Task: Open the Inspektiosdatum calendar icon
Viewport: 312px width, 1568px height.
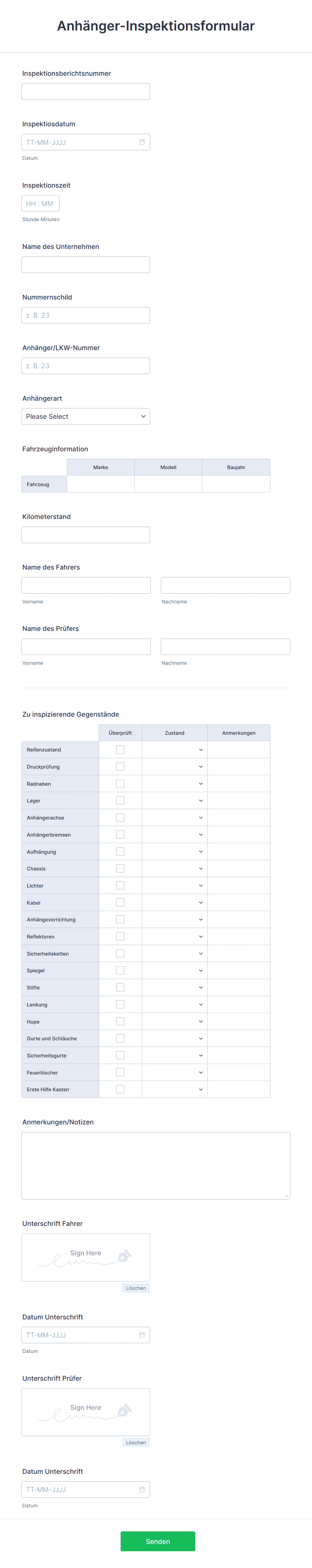Action: point(142,142)
